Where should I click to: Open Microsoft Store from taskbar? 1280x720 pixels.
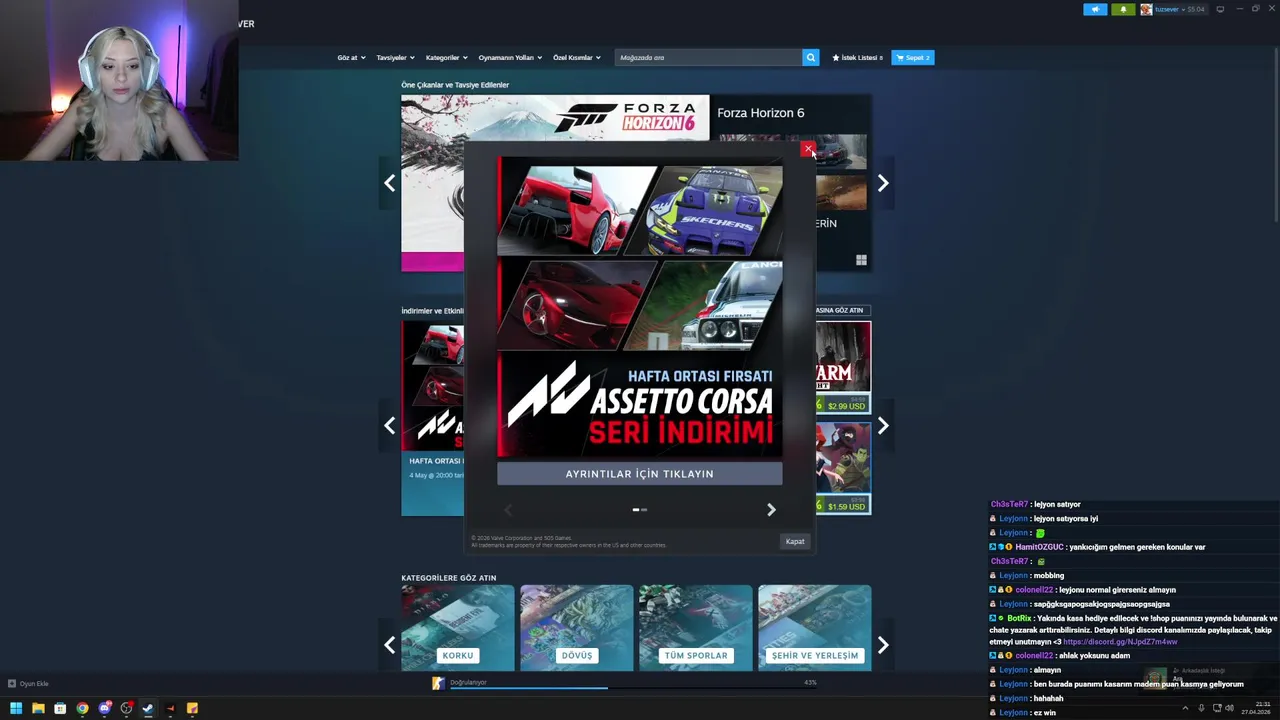60,708
